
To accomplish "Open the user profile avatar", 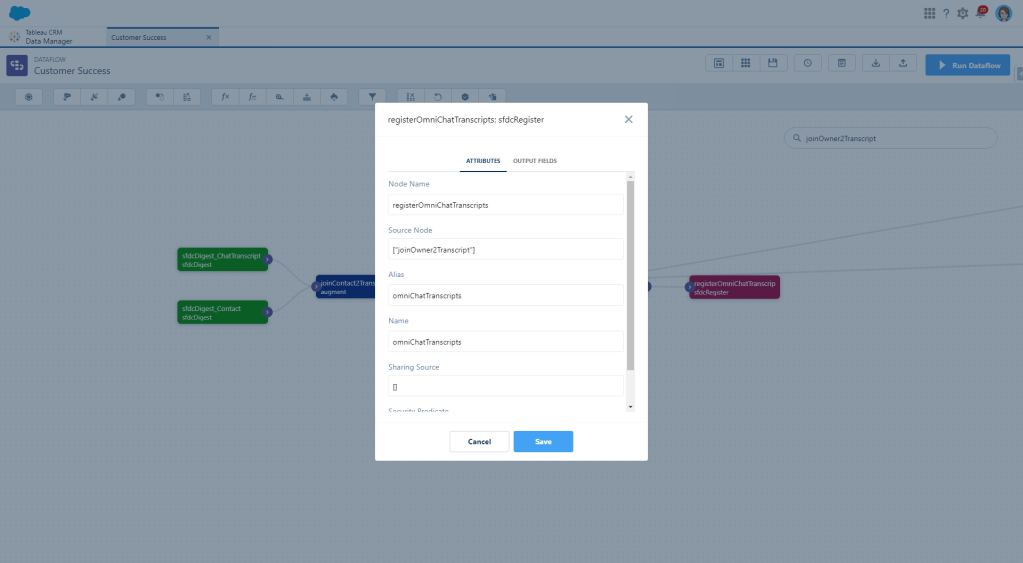I will point(1003,13).
